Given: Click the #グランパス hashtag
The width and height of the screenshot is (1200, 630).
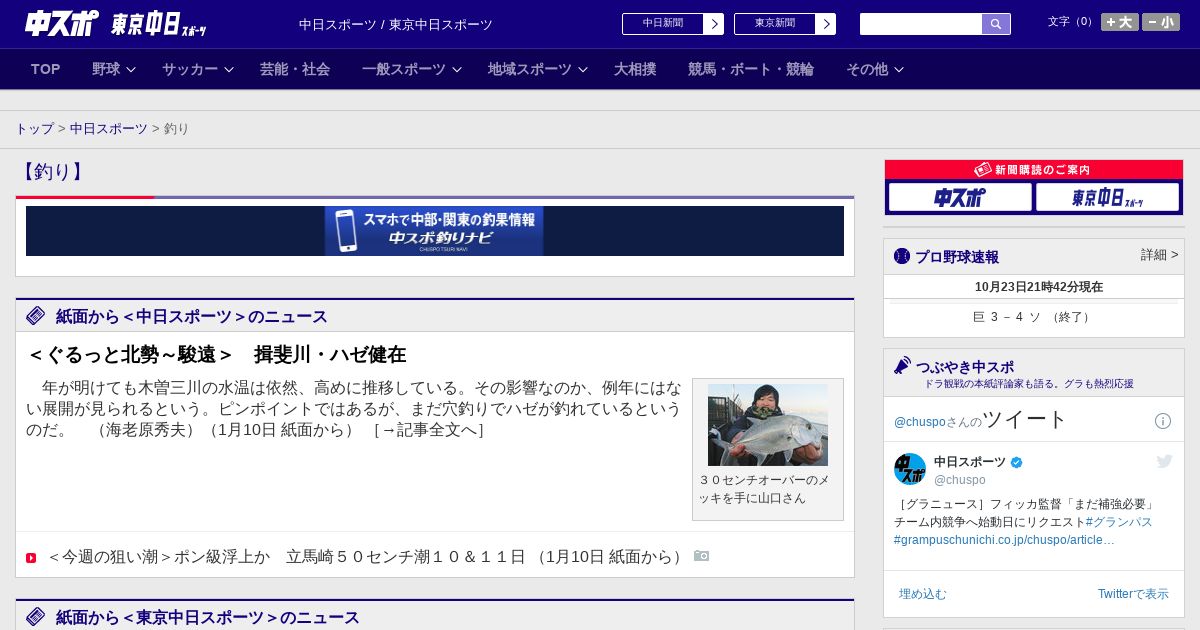Looking at the screenshot, I should pyautogui.click(x=1119, y=522).
